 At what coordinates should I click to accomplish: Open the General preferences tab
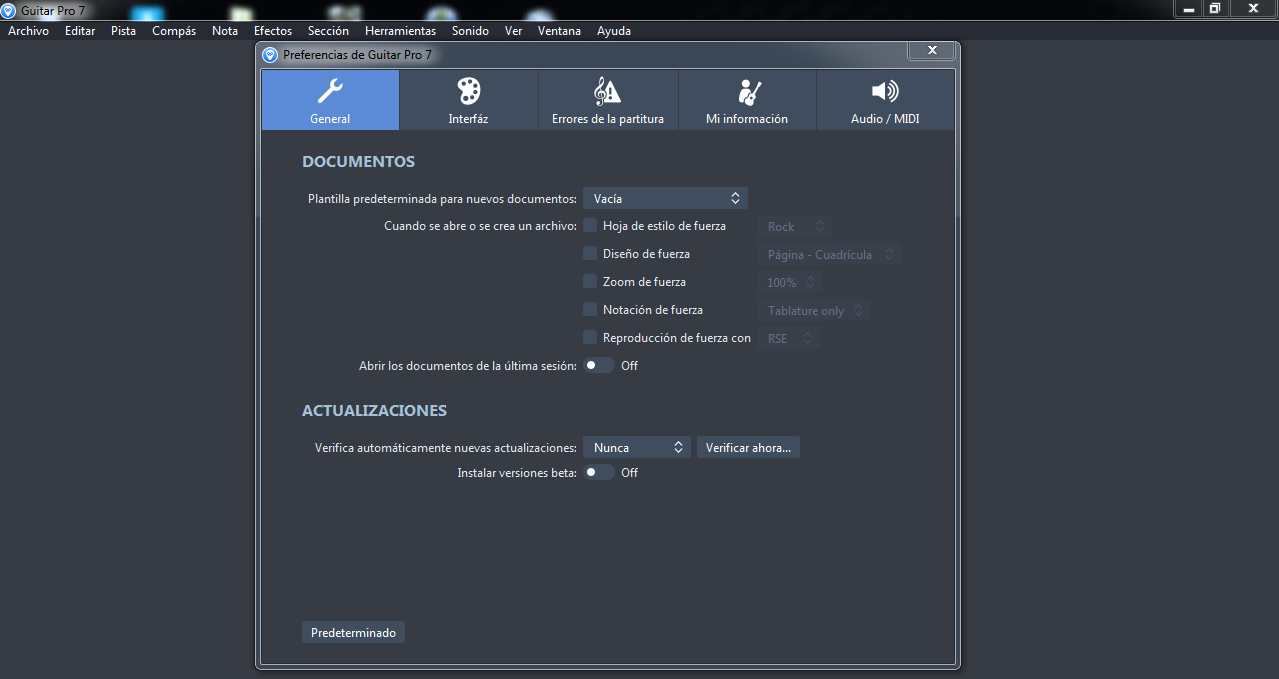(x=330, y=100)
